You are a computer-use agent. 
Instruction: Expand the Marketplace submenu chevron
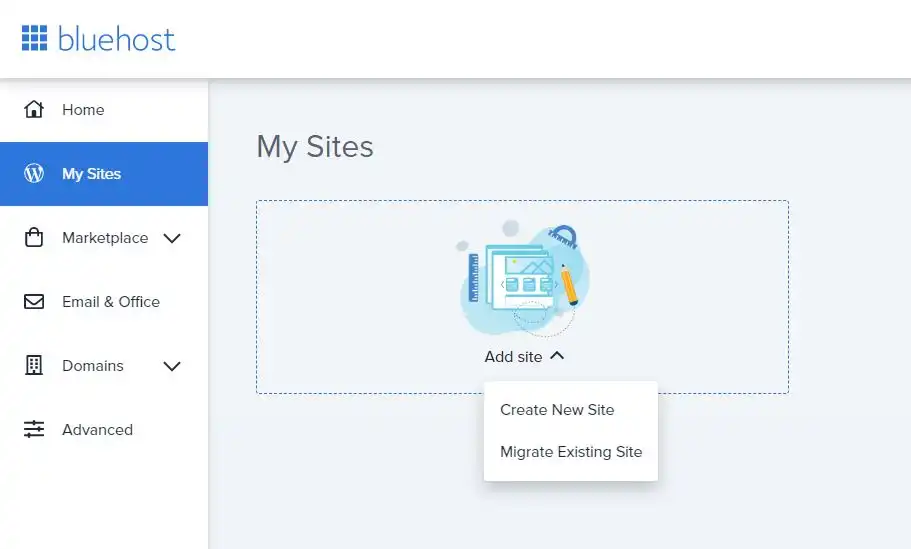point(172,238)
